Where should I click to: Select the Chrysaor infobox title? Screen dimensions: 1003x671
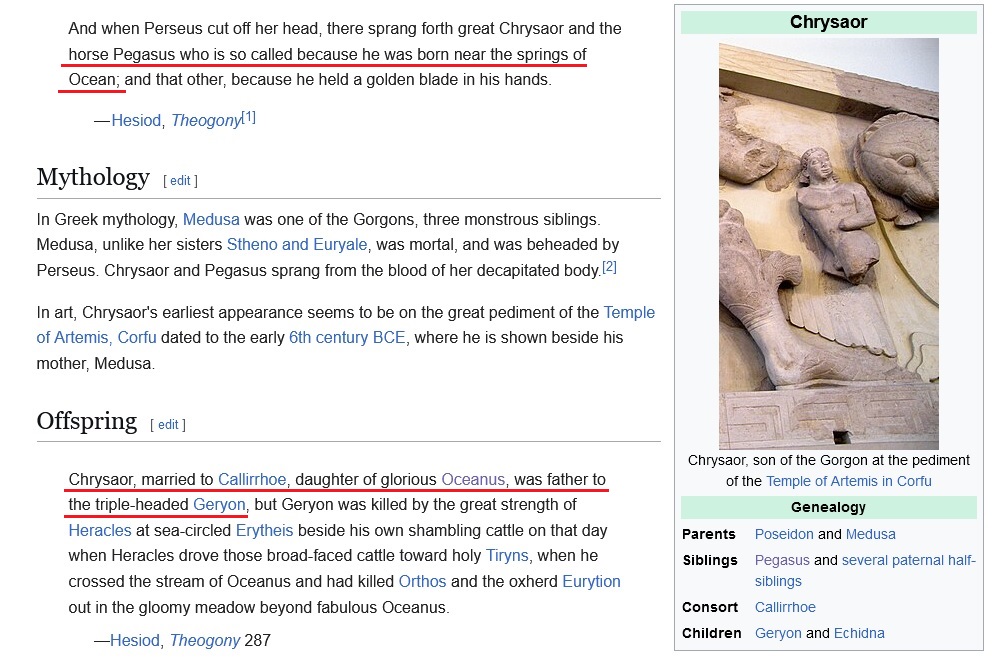pyautogui.click(x=828, y=22)
